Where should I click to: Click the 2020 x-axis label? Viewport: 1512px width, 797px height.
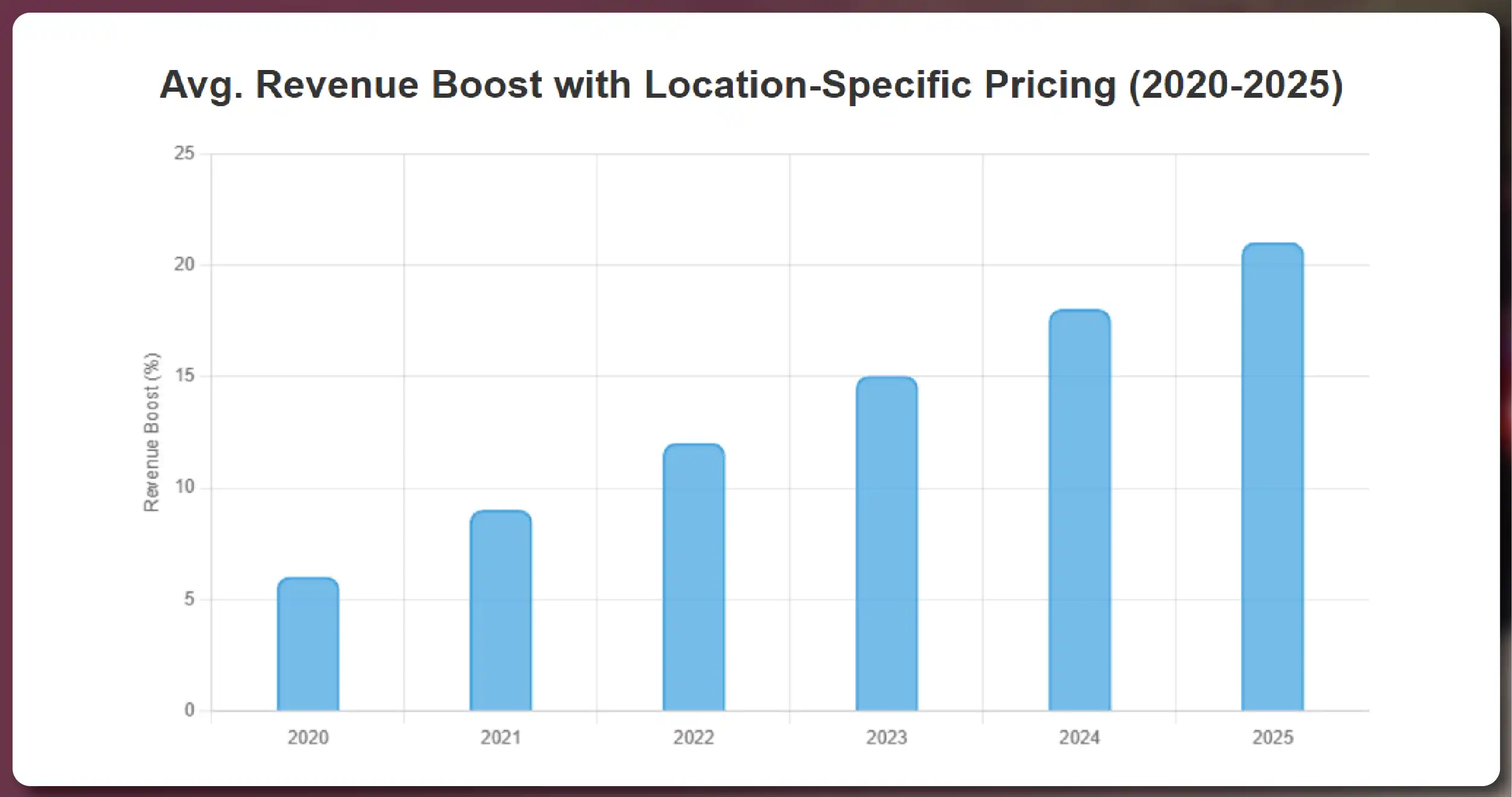(308, 737)
